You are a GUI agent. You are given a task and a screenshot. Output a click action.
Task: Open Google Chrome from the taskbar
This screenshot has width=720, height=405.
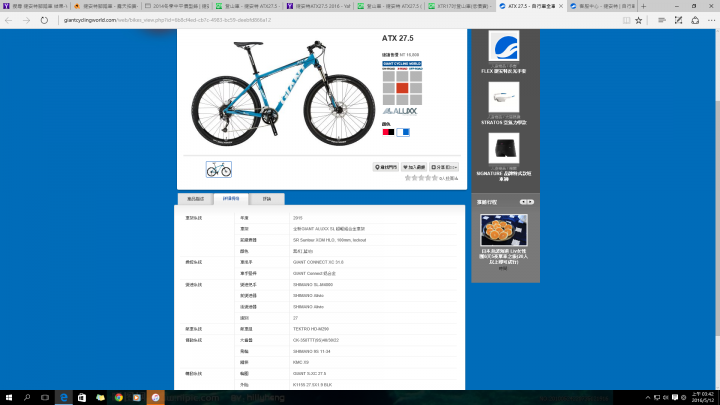coord(118,398)
